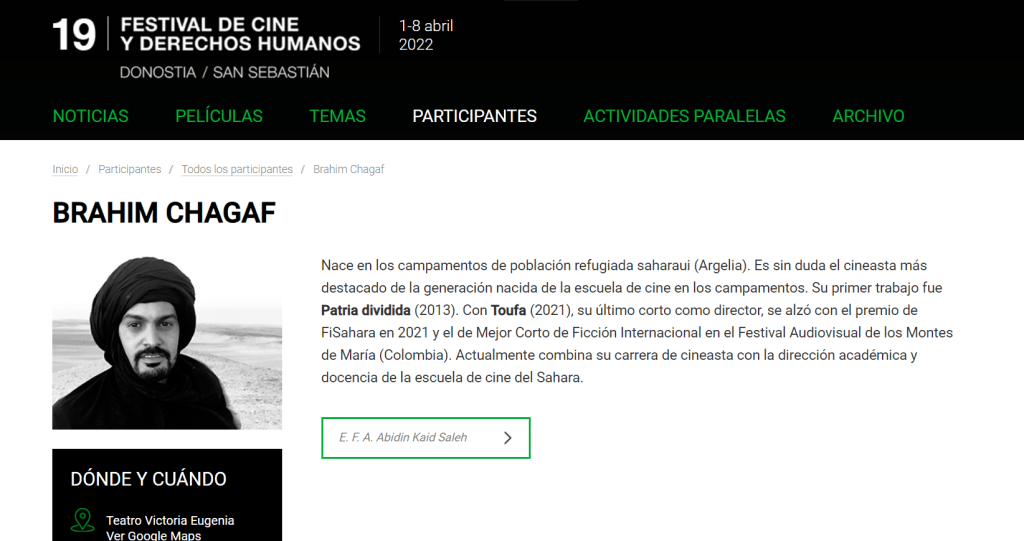Screen dimensions: 1024x541
Task: Open the Participantes navigation tab
Action: tap(474, 116)
